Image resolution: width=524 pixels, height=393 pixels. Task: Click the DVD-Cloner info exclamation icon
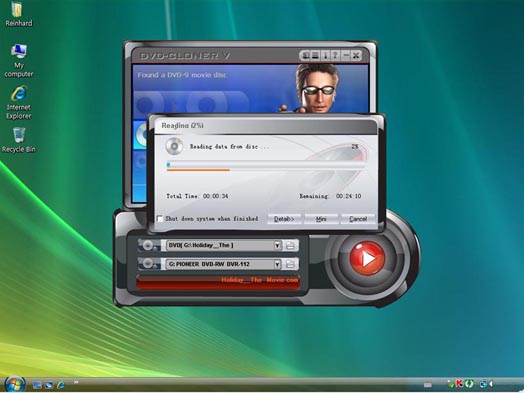tap(325, 55)
